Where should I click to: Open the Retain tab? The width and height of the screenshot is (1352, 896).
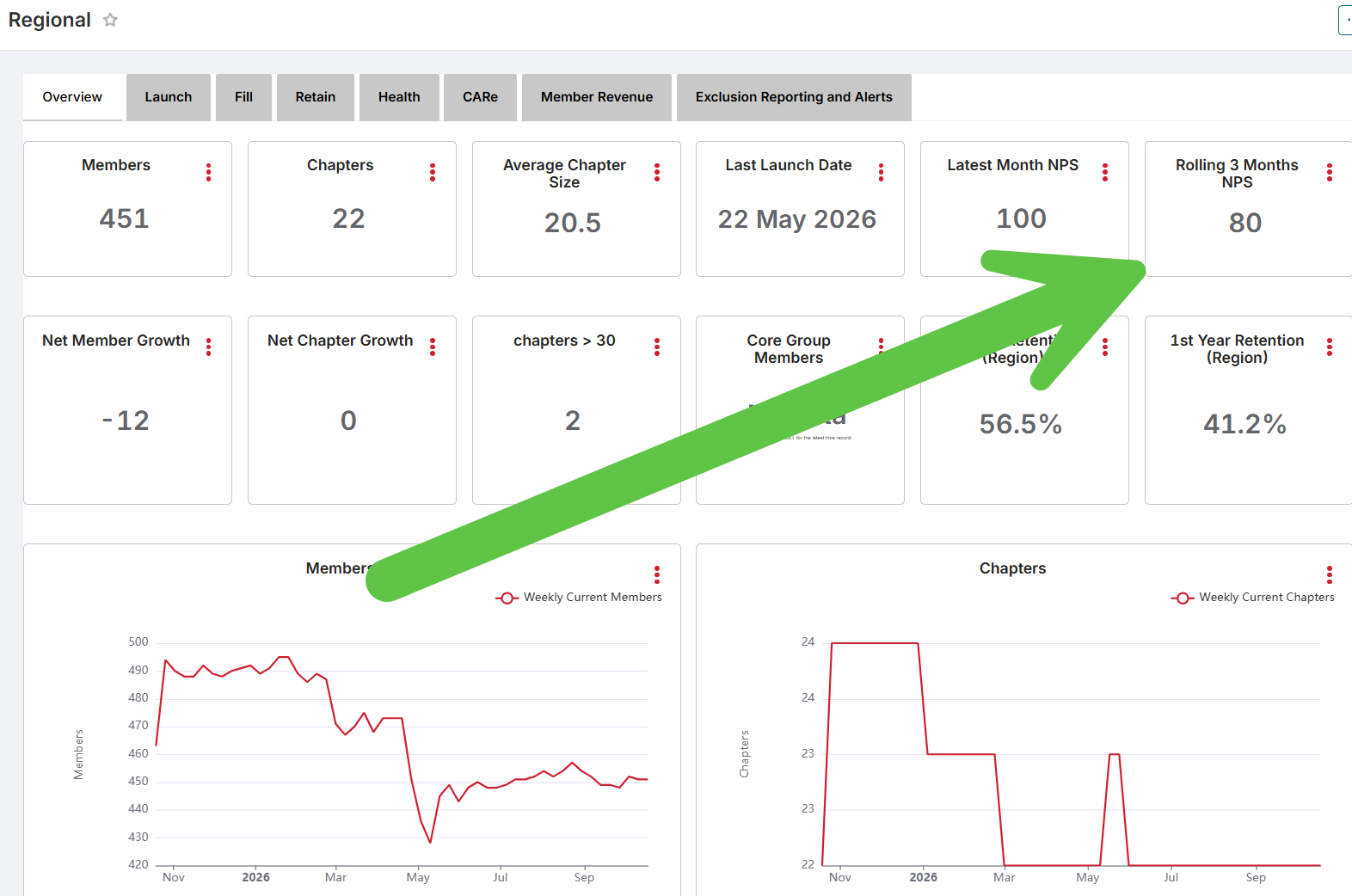[x=316, y=97]
